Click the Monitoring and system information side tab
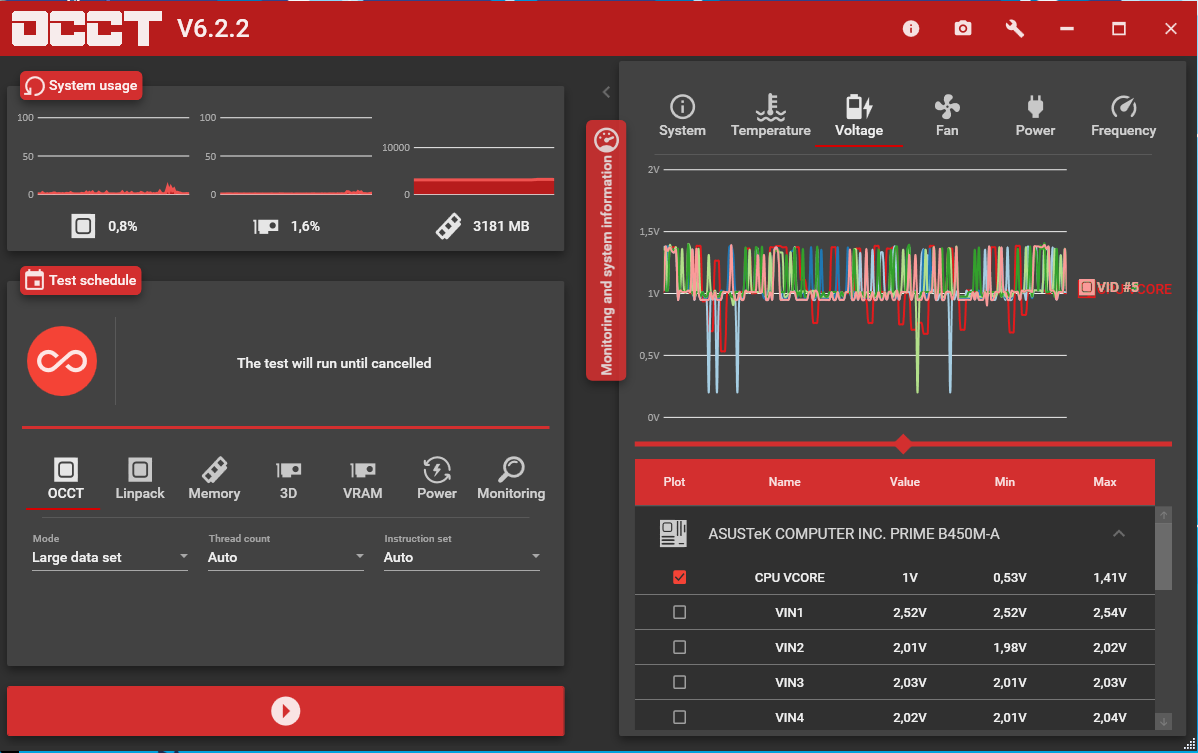This screenshot has height=753, width=1198. pyautogui.click(x=606, y=250)
